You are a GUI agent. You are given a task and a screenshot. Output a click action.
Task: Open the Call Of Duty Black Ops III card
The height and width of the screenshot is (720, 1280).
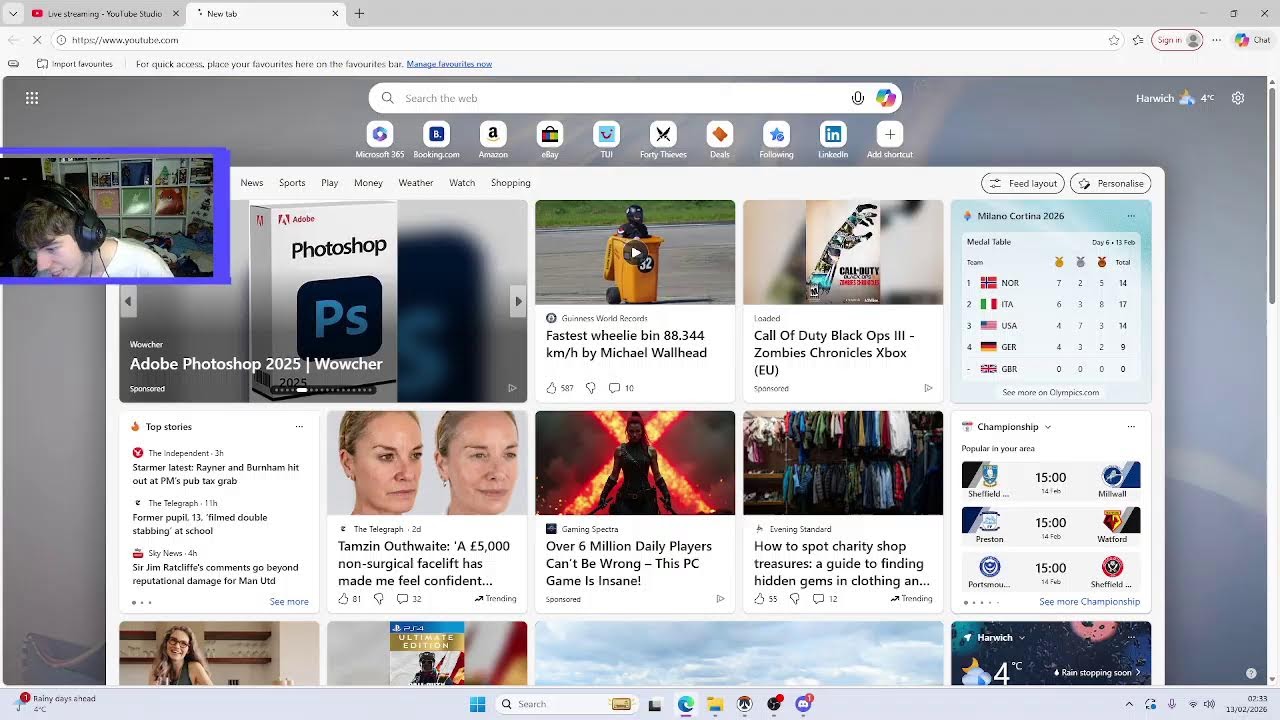click(x=843, y=300)
